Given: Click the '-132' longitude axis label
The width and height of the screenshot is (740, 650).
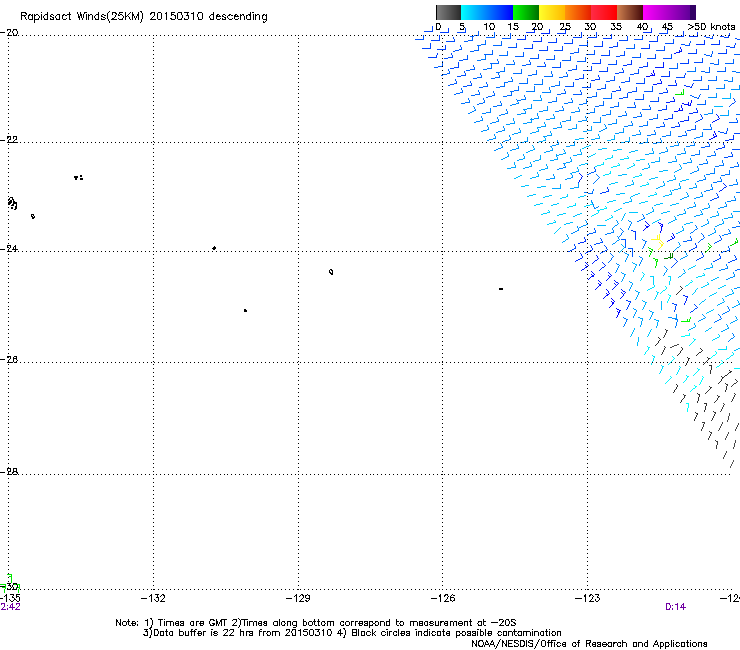Looking at the screenshot, I should 153,599.
